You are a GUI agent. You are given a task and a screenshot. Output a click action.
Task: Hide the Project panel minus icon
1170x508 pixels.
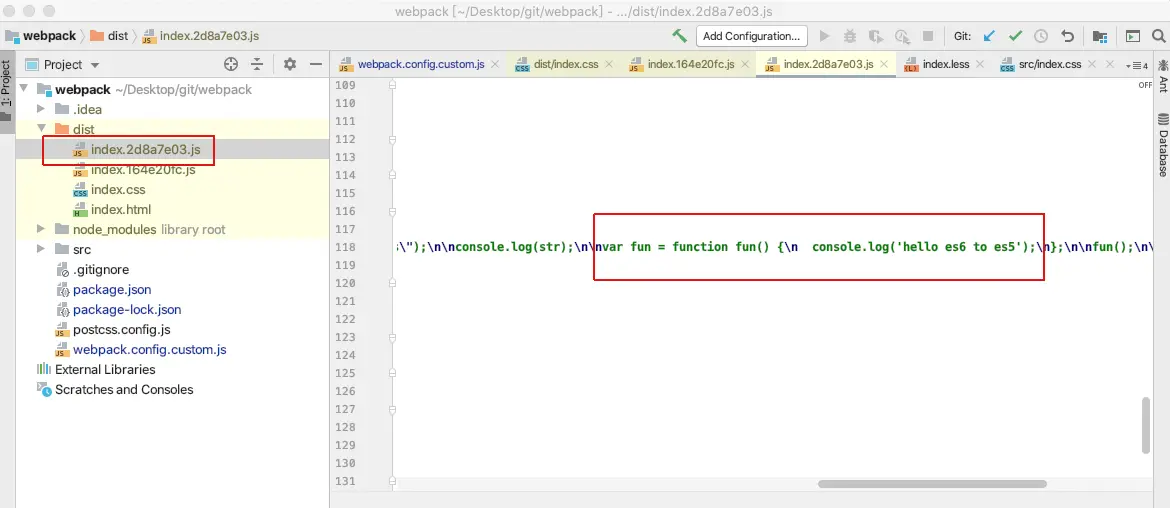(316, 64)
